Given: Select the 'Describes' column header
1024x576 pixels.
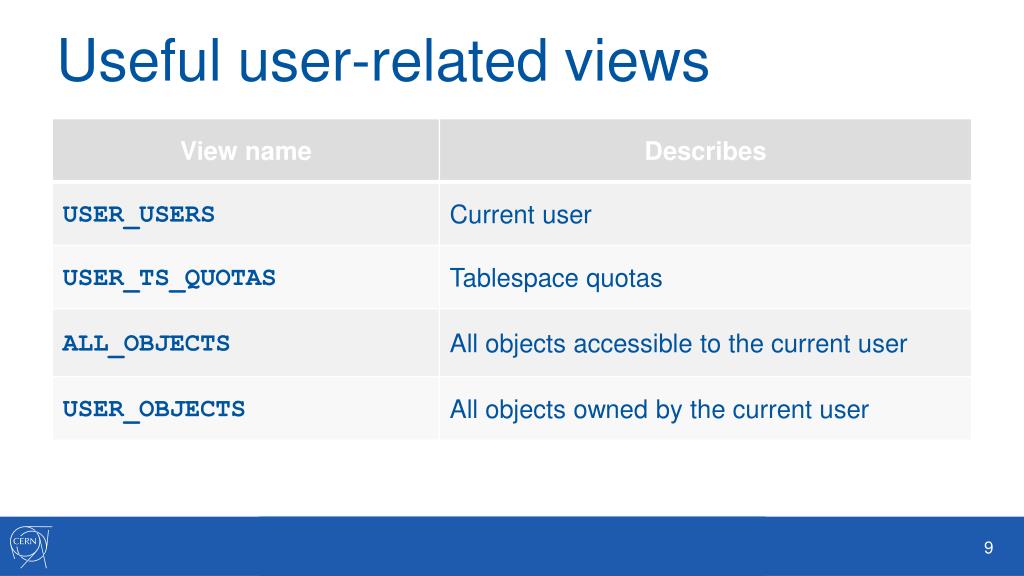Looking at the screenshot, I should [x=705, y=150].
